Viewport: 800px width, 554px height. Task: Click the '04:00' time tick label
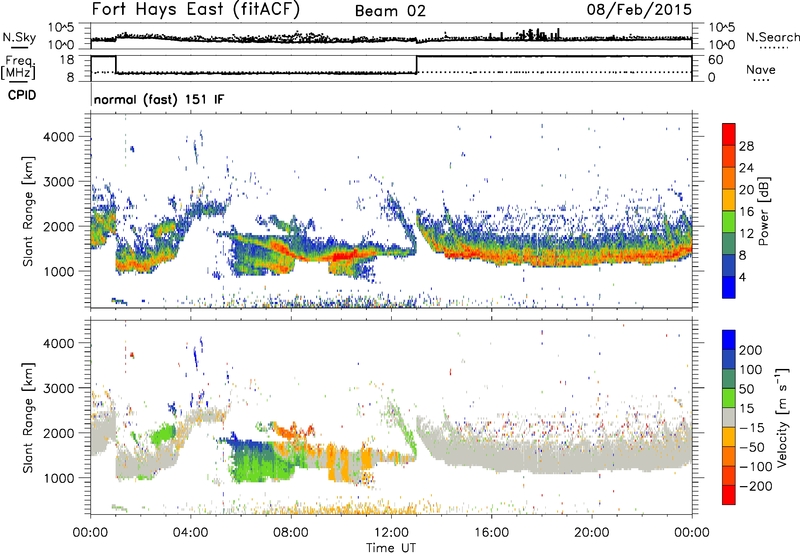point(190,533)
